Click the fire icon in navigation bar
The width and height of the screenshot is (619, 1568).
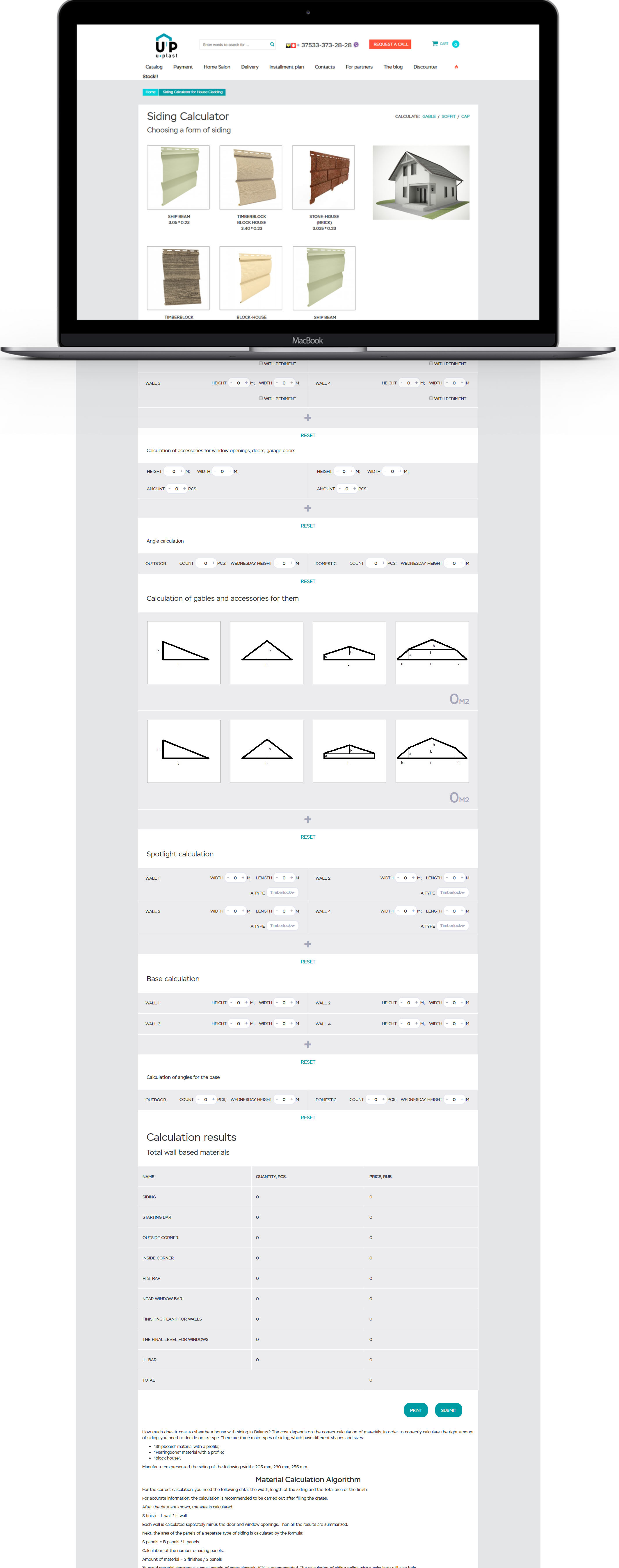click(456, 67)
